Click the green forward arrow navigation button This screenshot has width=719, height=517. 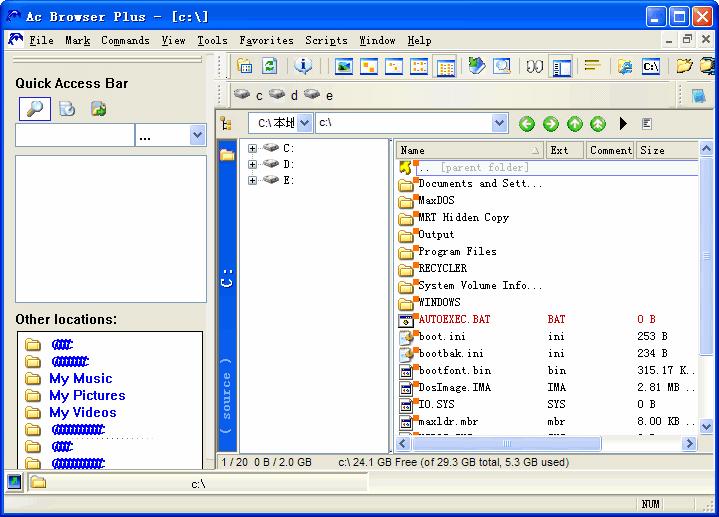coord(551,124)
